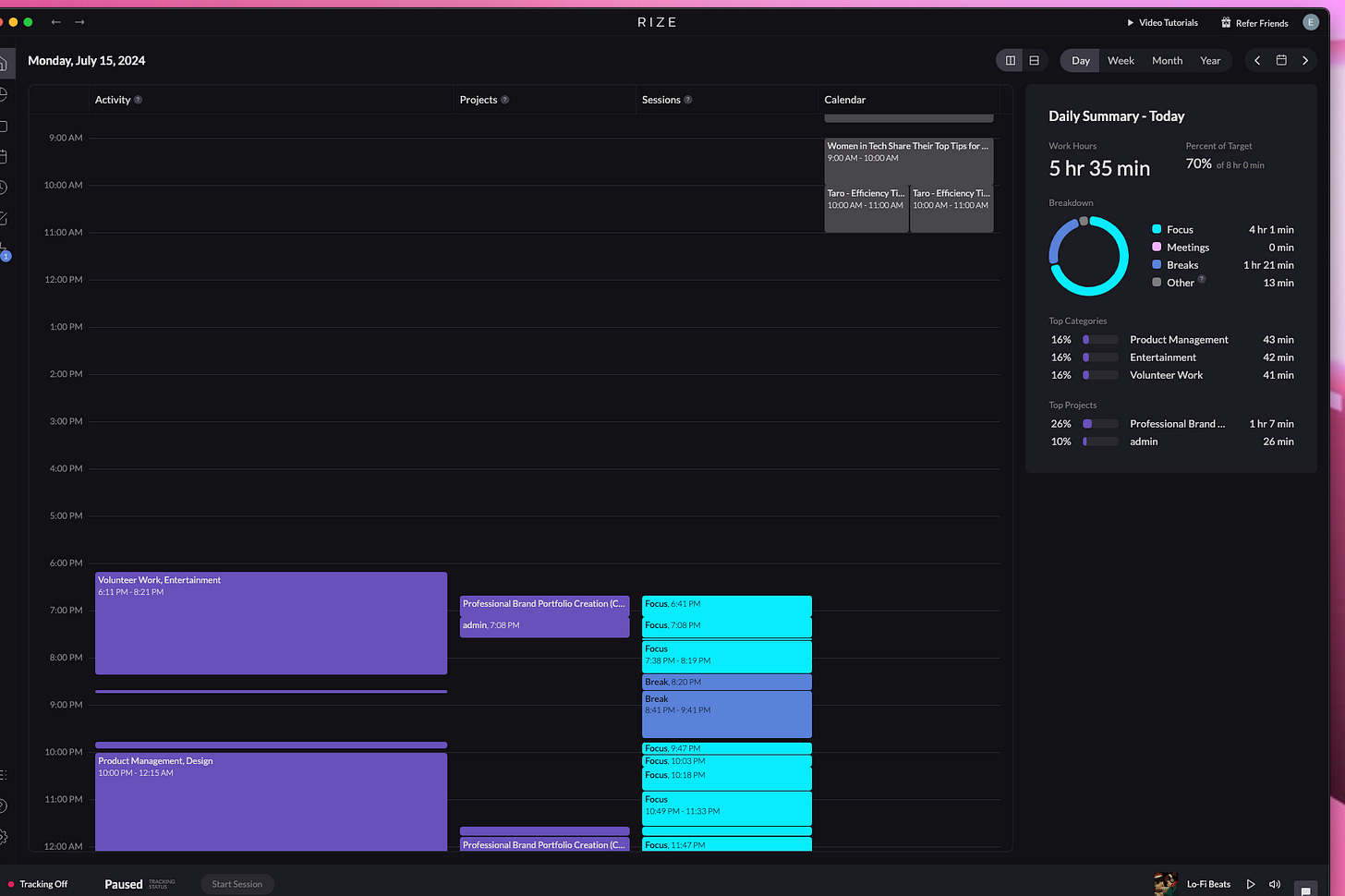Go to the previous day with left chevron
This screenshot has width=1345, height=896.
click(x=1257, y=60)
